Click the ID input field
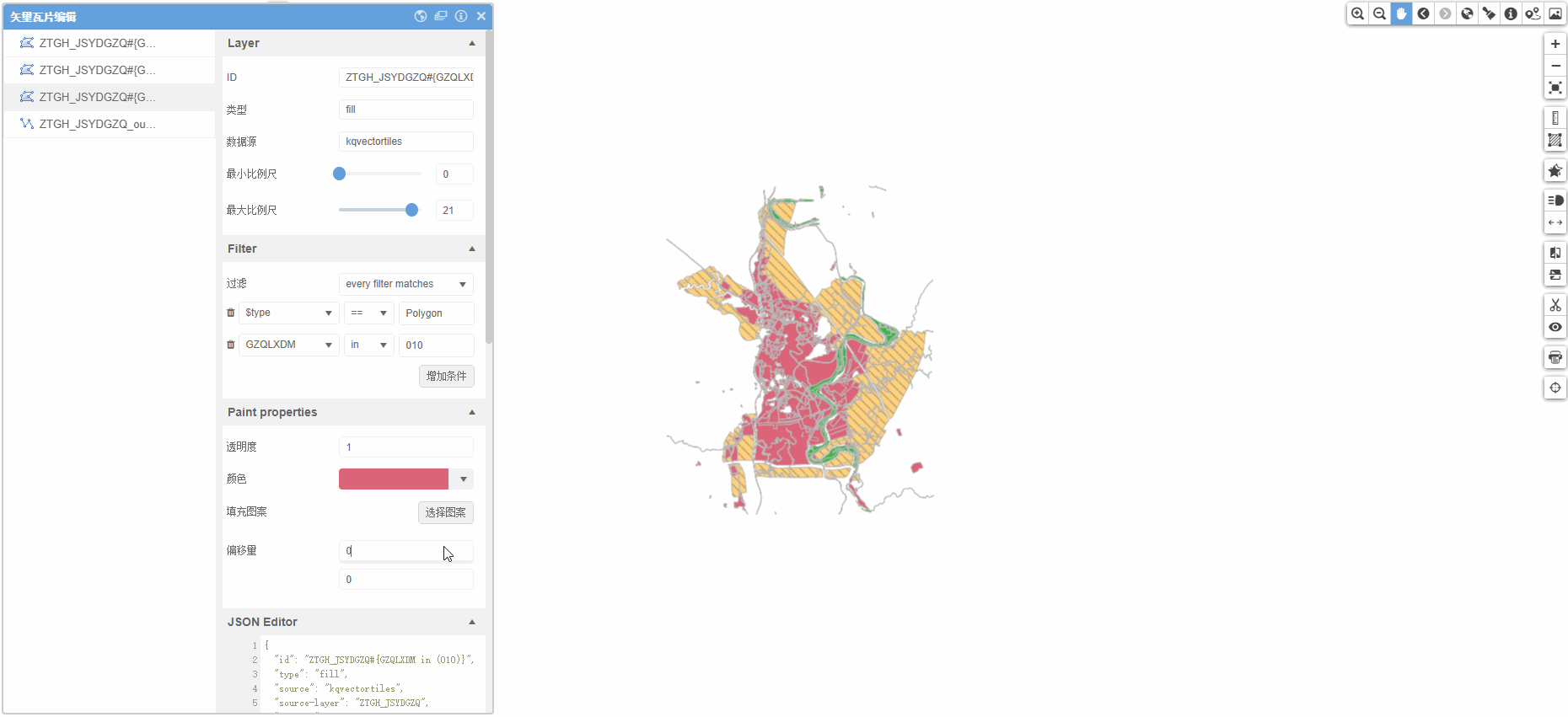Viewport: 1568px width, 717px height. (x=406, y=78)
